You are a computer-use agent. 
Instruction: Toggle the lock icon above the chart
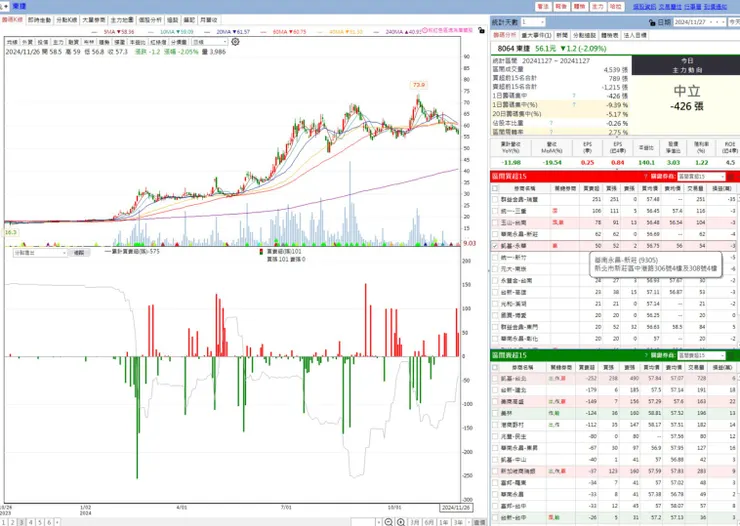pos(481,30)
